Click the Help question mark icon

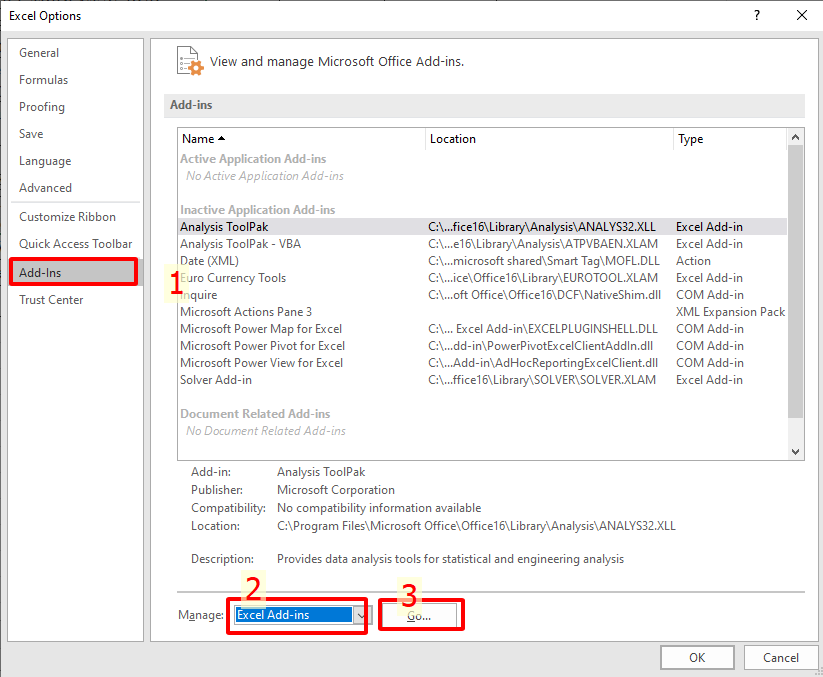tap(756, 15)
